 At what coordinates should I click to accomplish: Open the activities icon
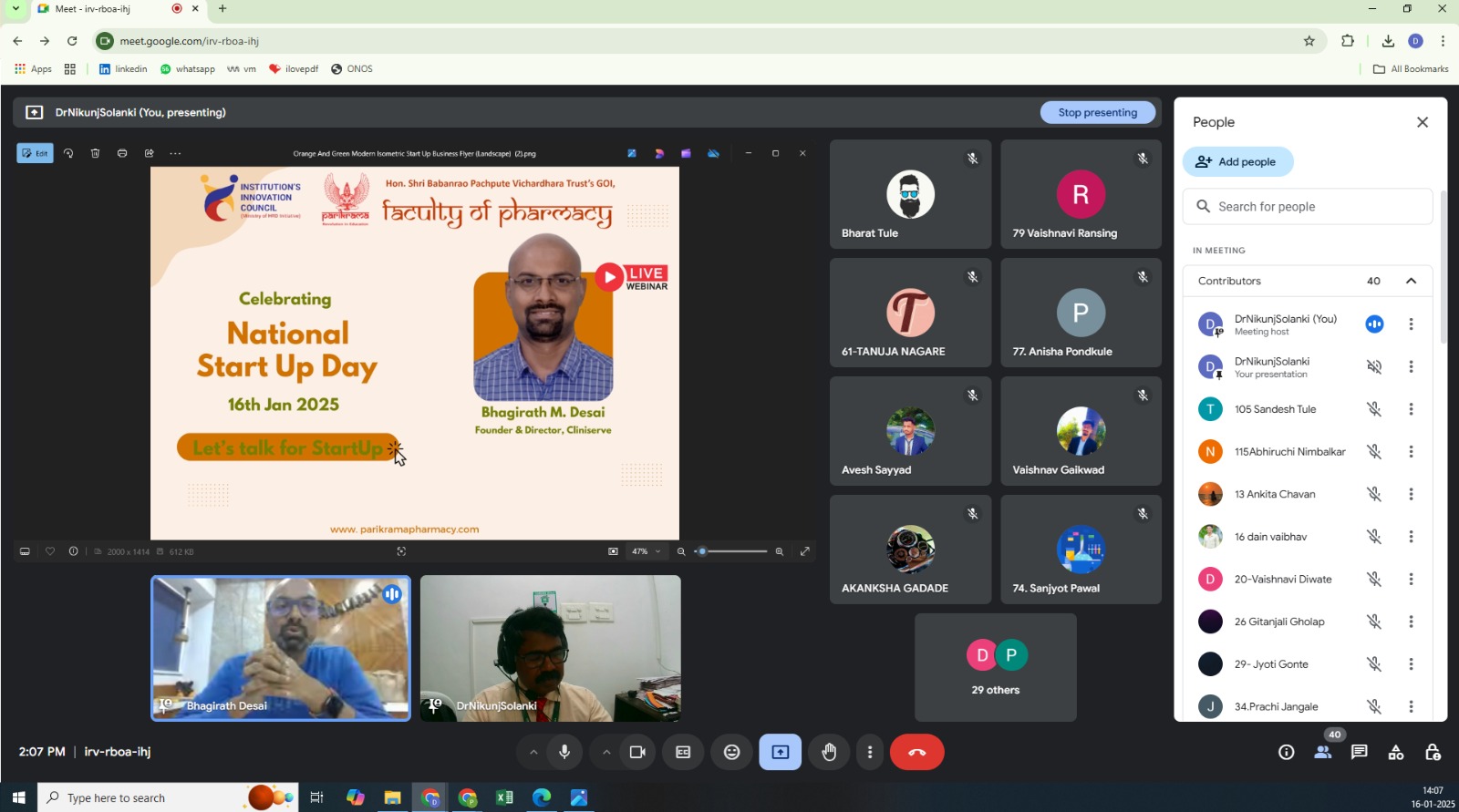point(1395,752)
